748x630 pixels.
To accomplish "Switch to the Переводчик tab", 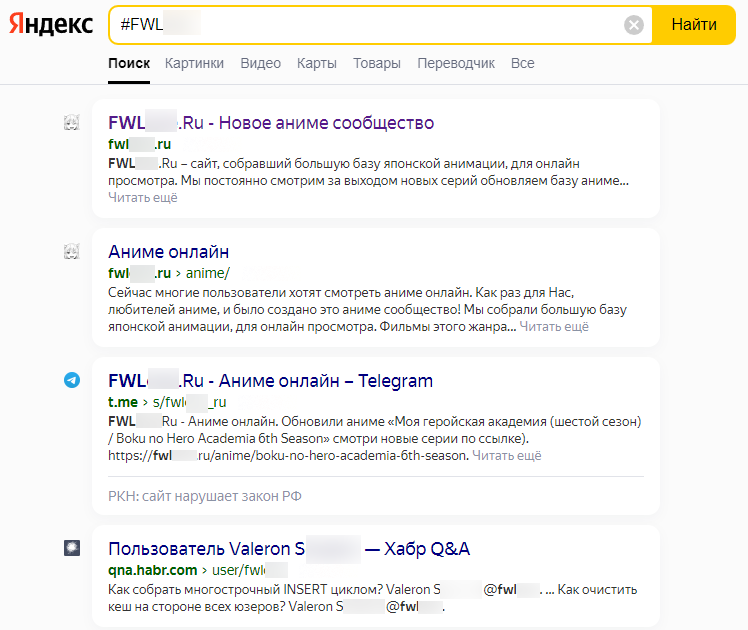I will (456, 63).
